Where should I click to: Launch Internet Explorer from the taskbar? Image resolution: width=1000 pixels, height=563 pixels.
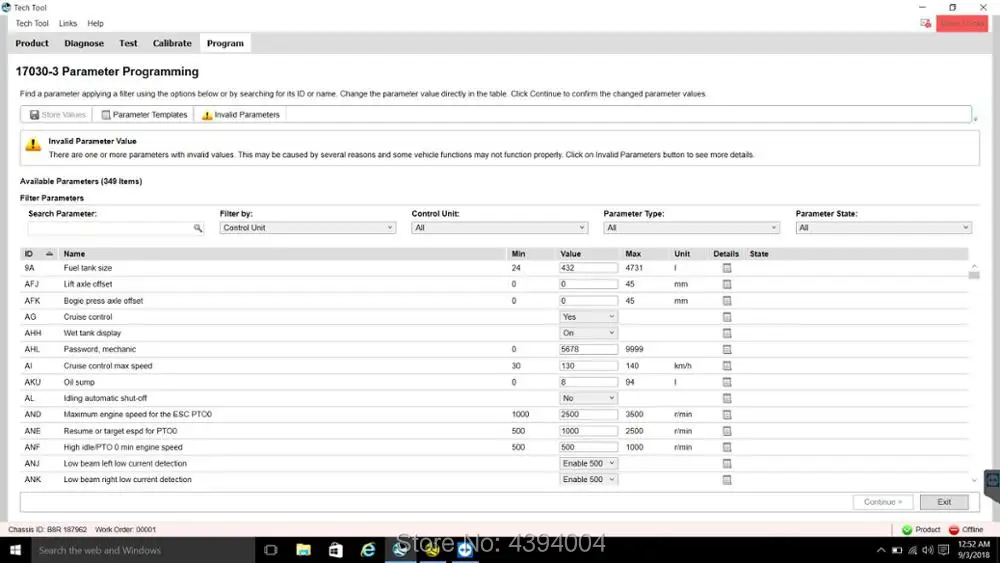tap(368, 550)
